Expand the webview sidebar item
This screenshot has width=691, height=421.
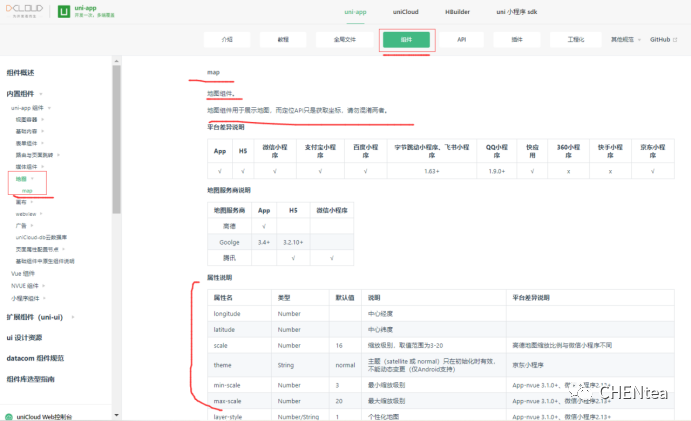(x=29, y=214)
